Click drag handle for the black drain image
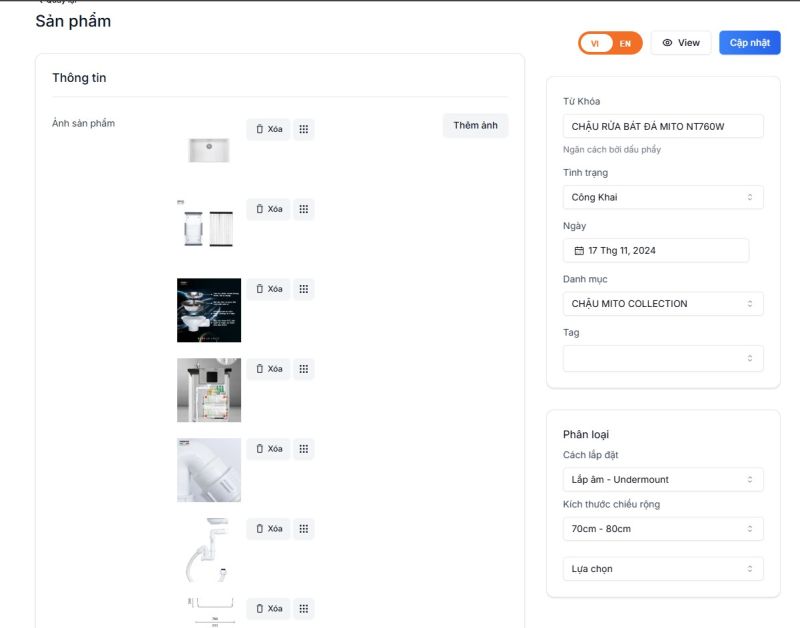This screenshot has height=628, width=800. coord(304,289)
